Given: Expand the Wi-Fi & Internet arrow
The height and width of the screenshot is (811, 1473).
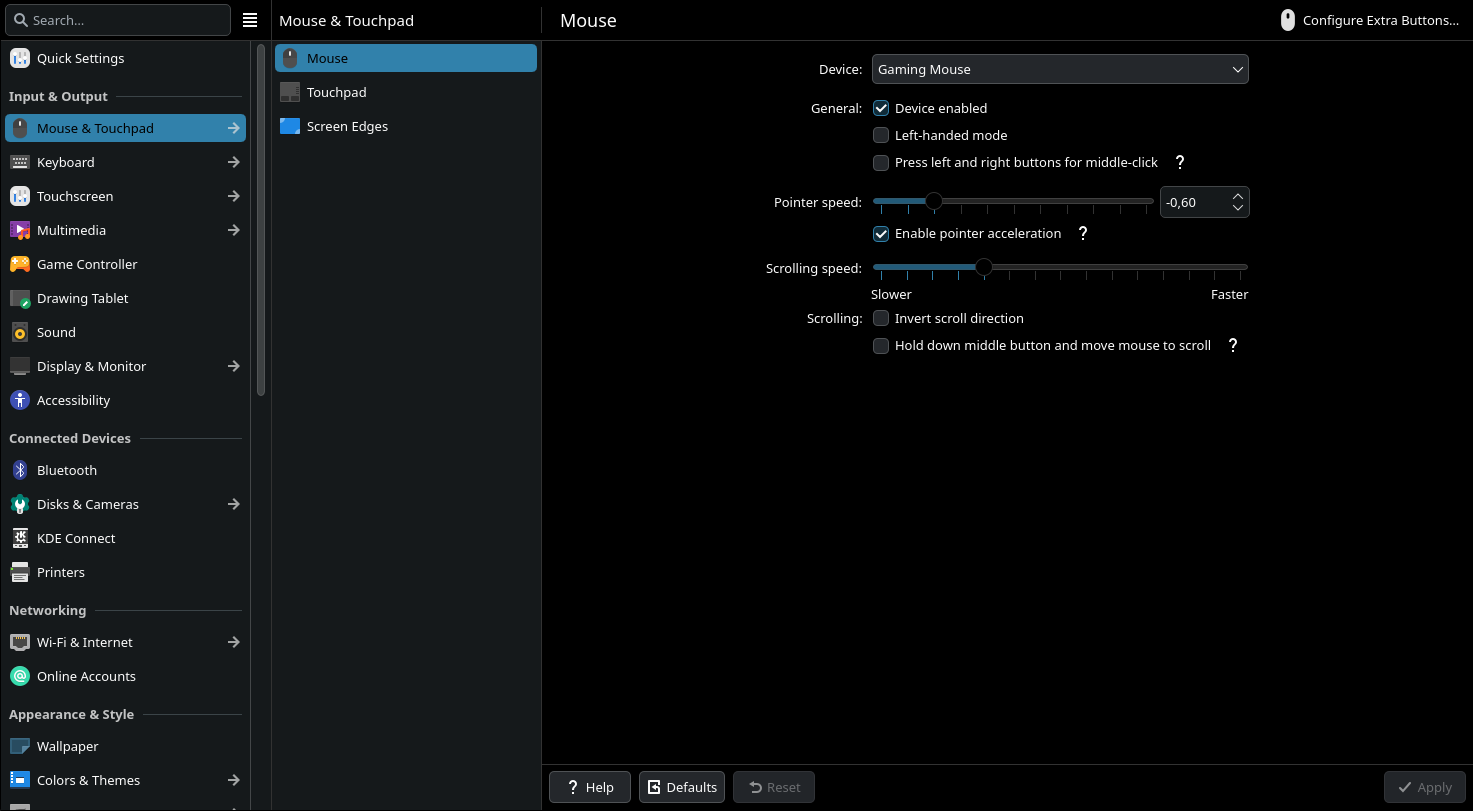Looking at the screenshot, I should [233, 642].
